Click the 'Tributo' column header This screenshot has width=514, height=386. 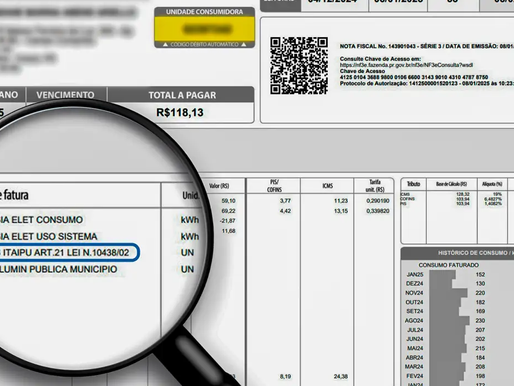point(413,184)
